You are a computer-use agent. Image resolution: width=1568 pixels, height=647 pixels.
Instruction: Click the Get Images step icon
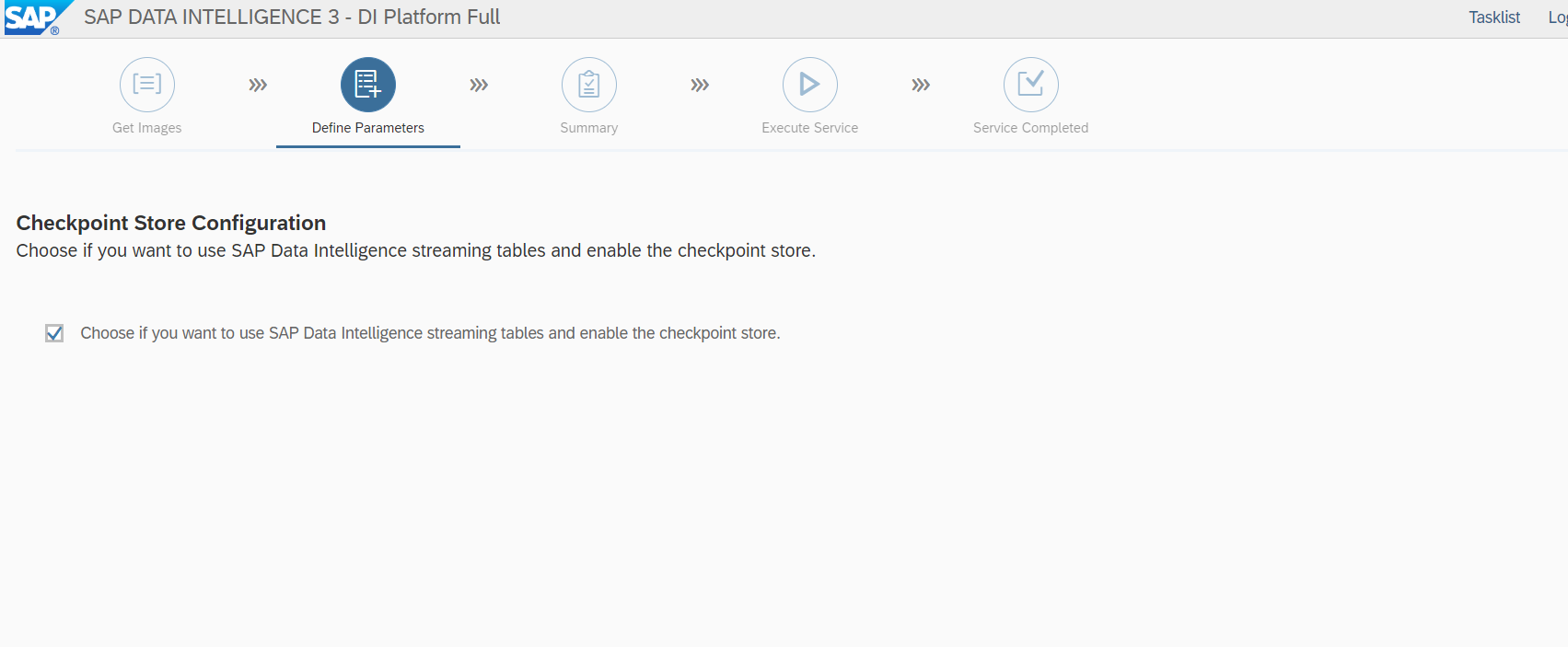(x=147, y=85)
